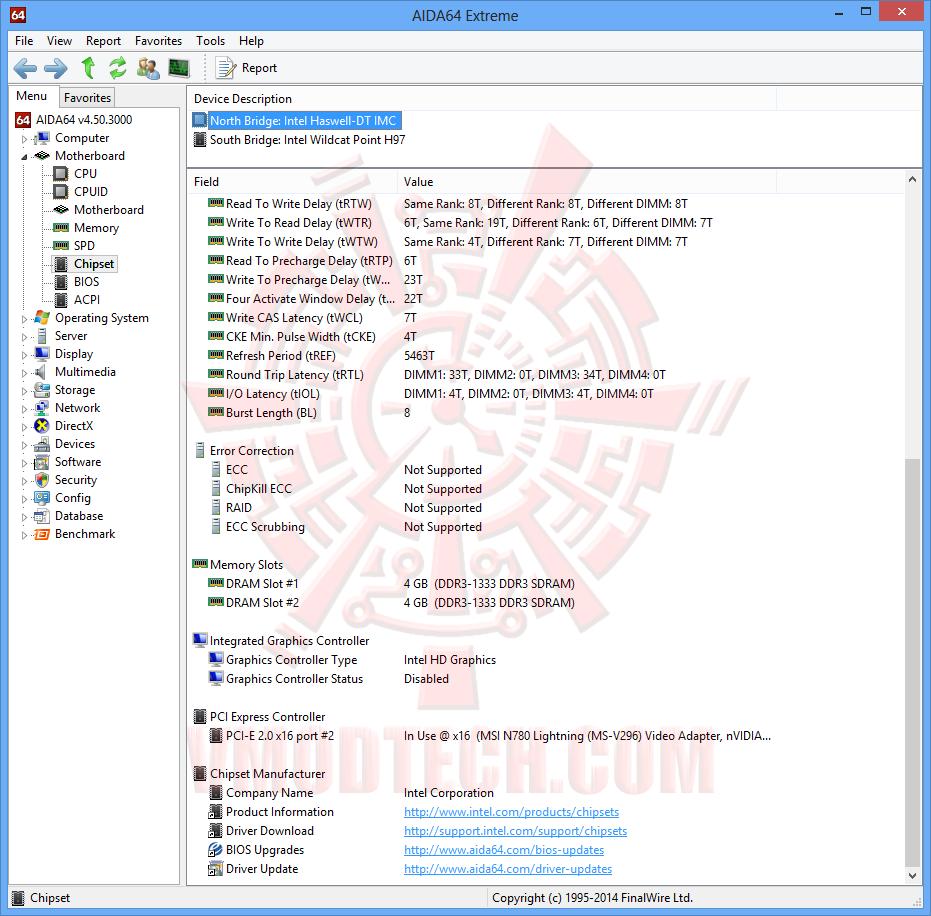The width and height of the screenshot is (931, 916).
Task: Click the Refresh toolbar icon
Action: 118,68
